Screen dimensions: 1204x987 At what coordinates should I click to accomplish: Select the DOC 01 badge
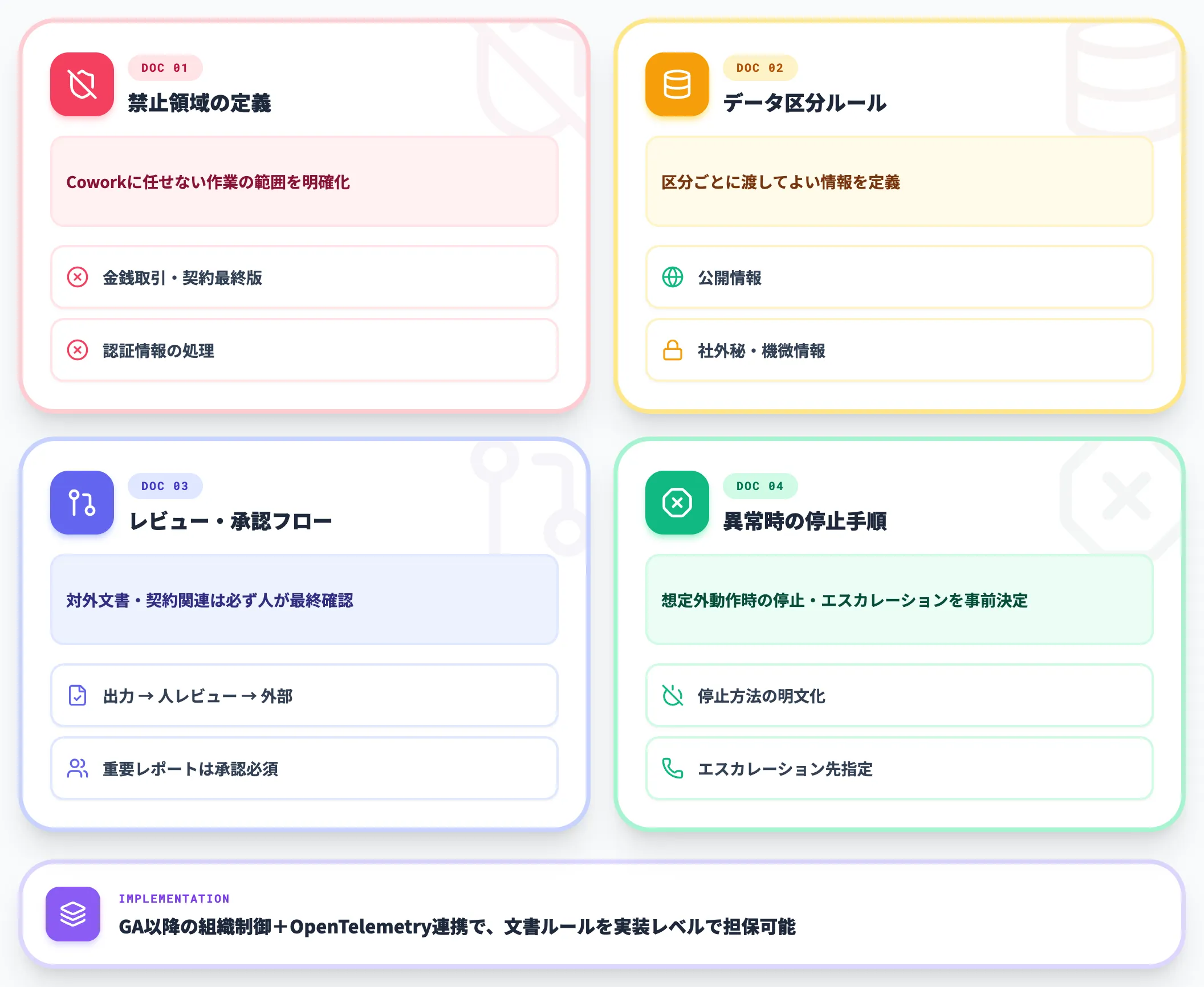click(x=165, y=68)
